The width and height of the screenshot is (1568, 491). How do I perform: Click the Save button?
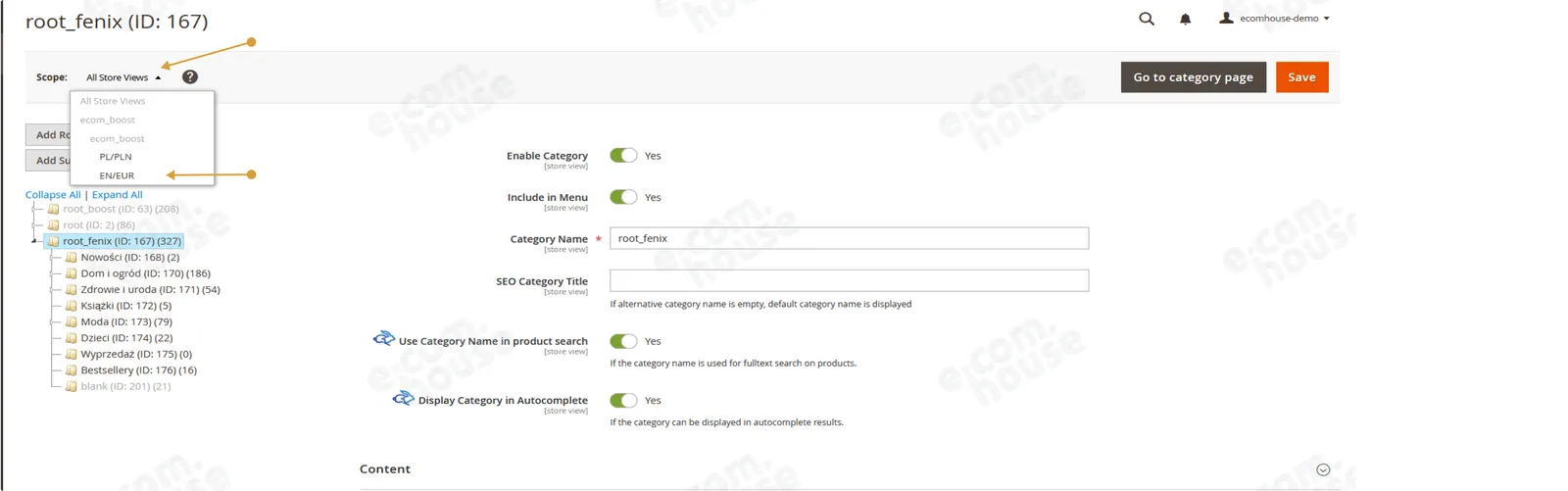tap(1301, 77)
